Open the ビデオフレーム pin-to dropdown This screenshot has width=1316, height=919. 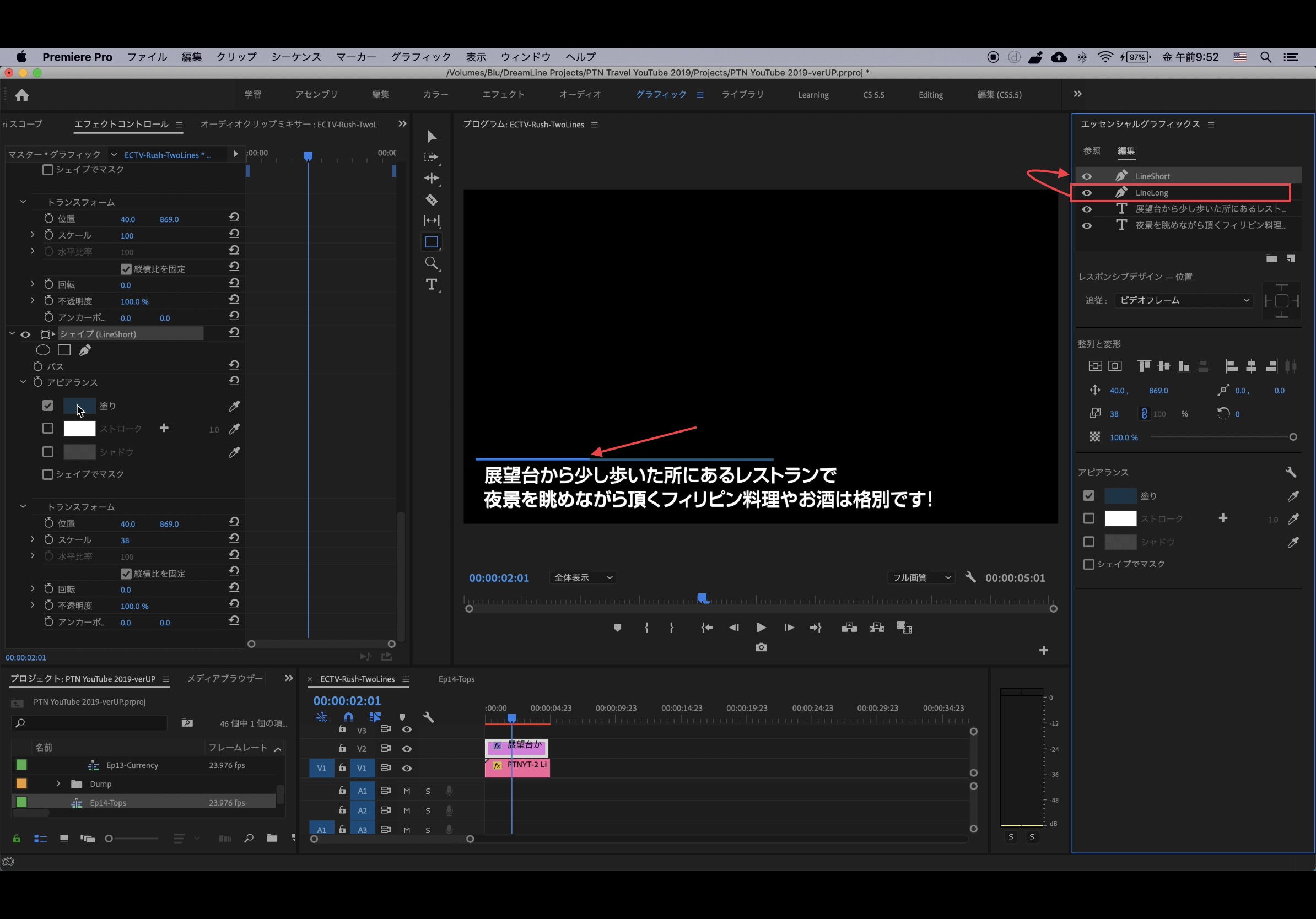pyautogui.click(x=1183, y=300)
